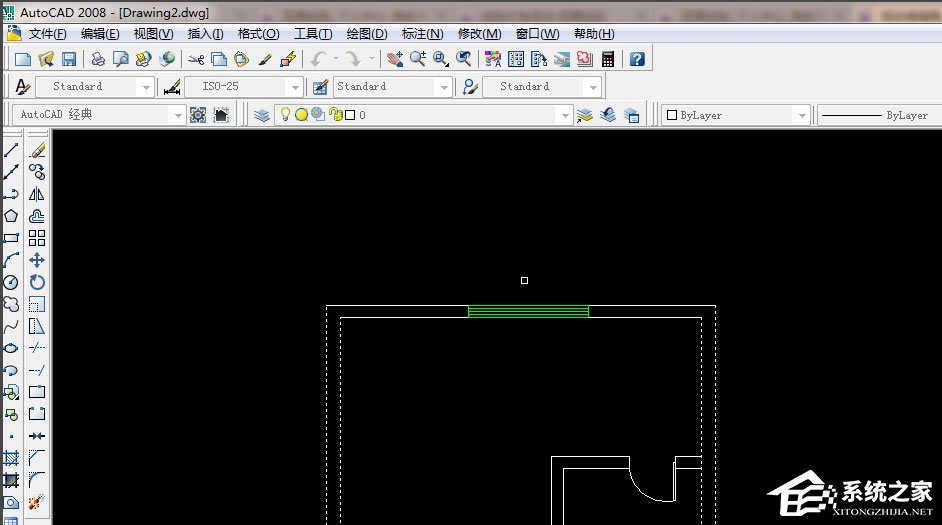Click the Erase tool icon

click(x=37, y=150)
